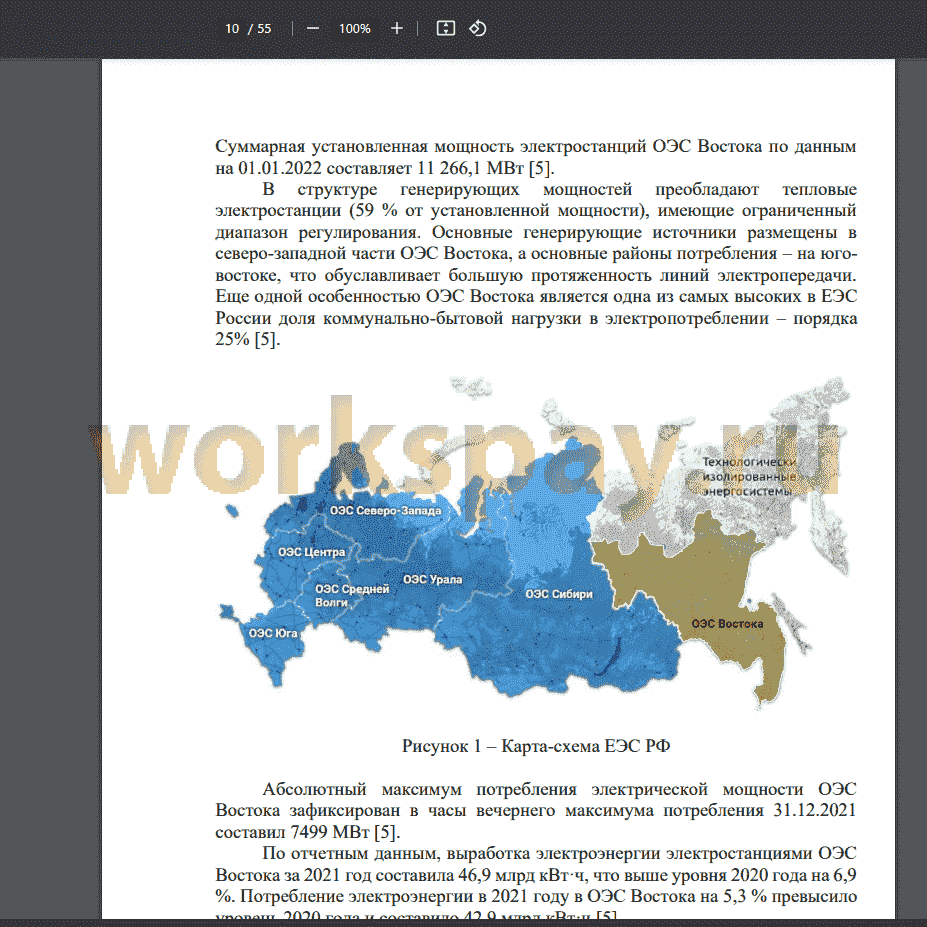The image size is (927, 927).
Task: Click the value '7499 МВт' in text
Action: (x=329, y=832)
